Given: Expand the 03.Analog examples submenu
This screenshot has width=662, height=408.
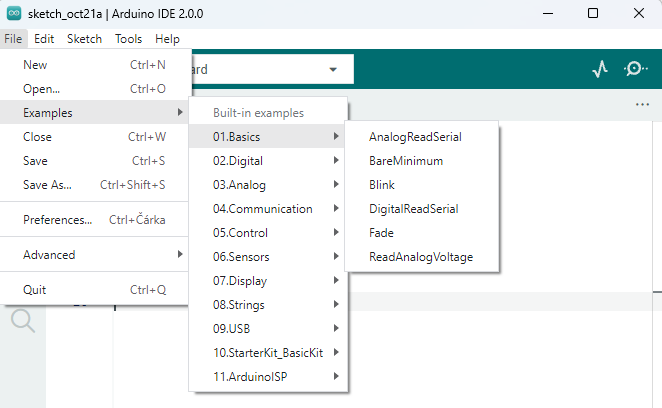Looking at the screenshot, I should coord(268,185).
